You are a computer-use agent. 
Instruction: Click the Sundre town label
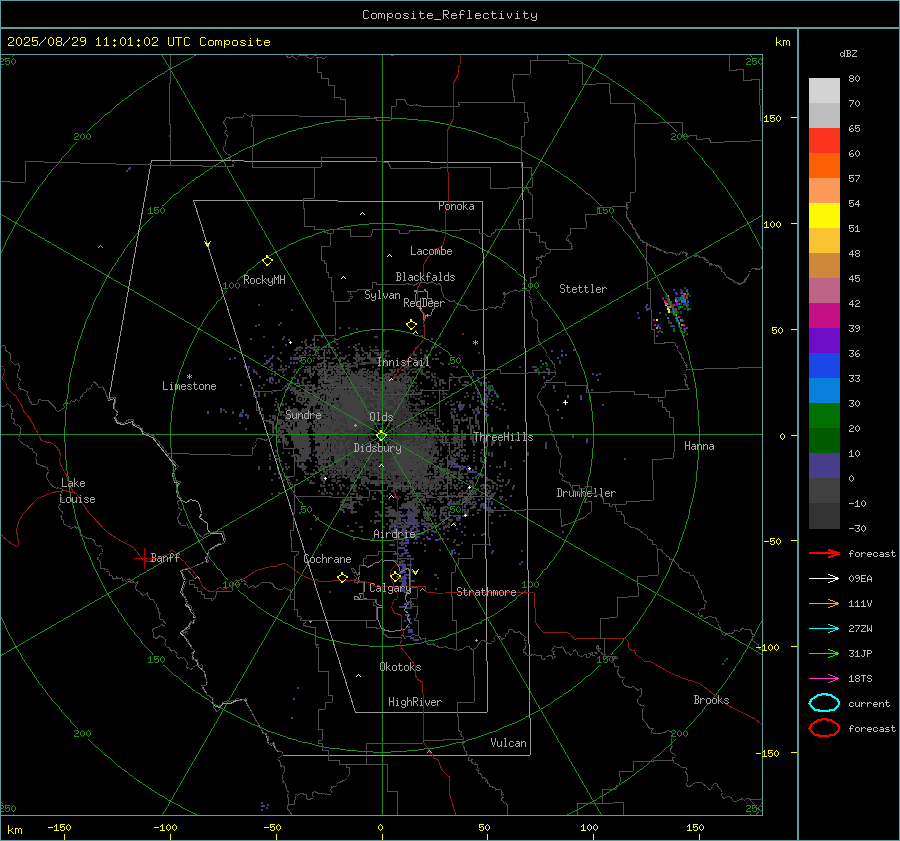303,414
